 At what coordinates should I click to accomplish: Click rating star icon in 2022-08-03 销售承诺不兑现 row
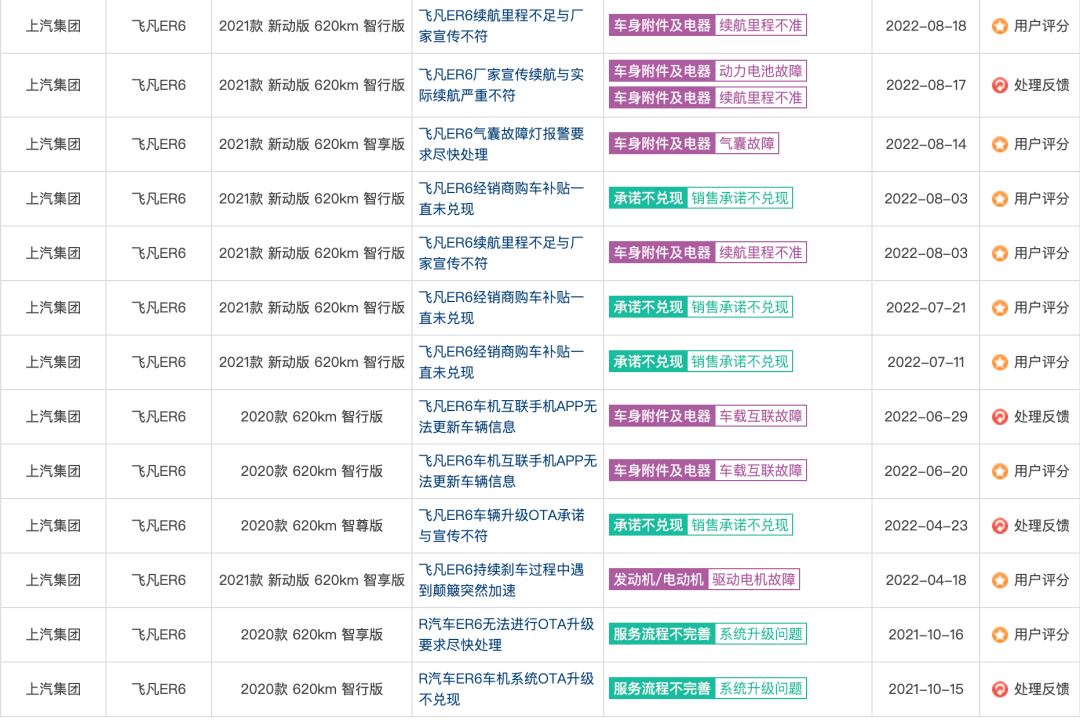(999, 199)
